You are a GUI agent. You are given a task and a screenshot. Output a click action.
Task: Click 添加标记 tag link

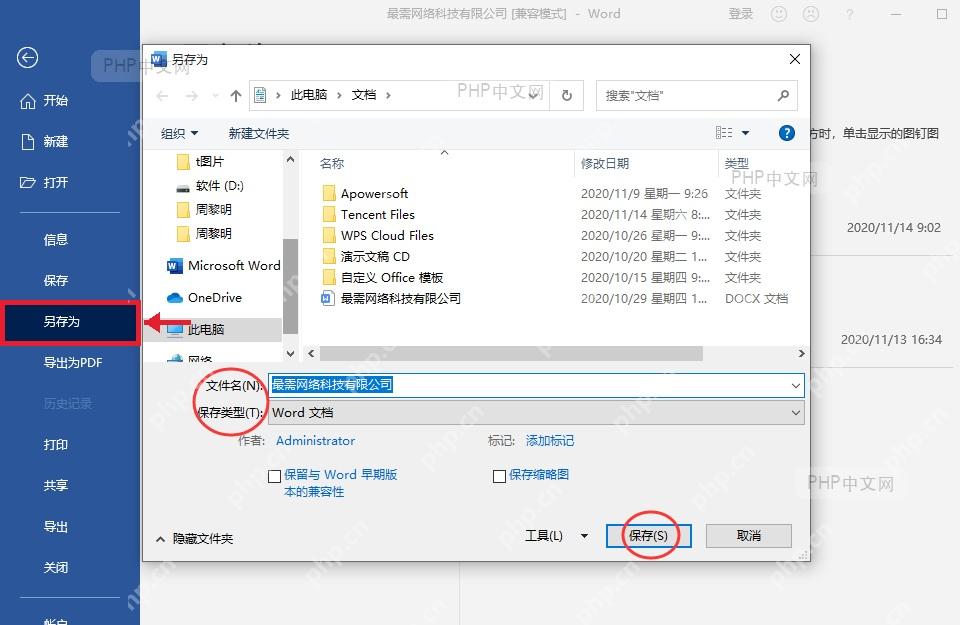coord(550,441)
